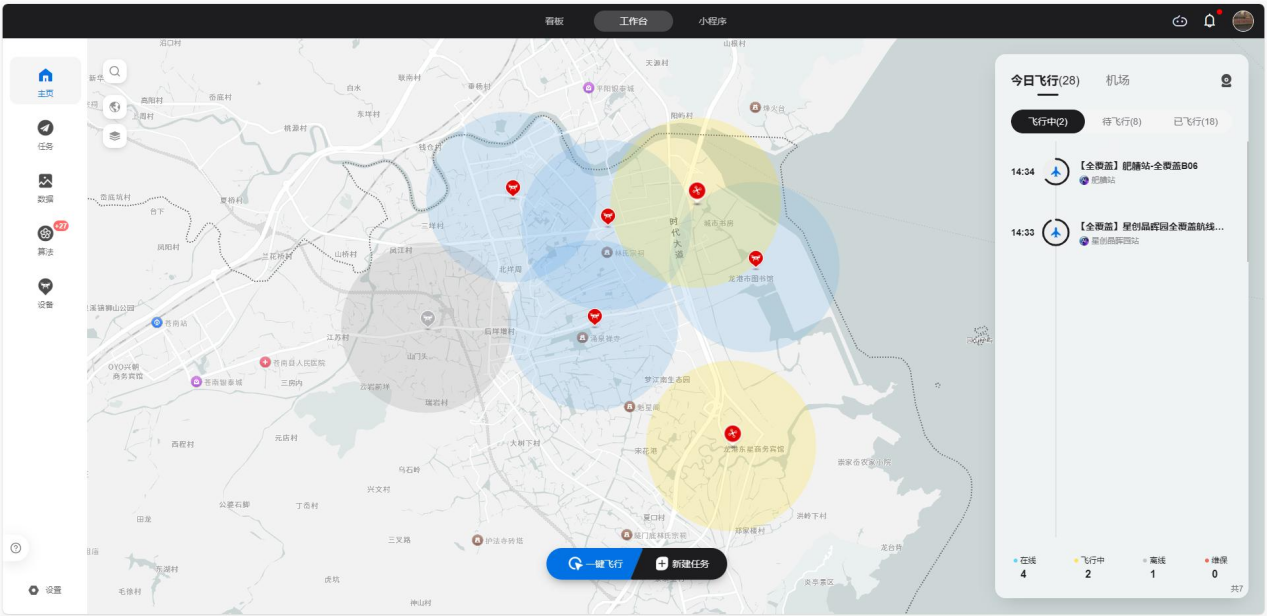This screenshot has height=616, width=1267.
Task: Expand the map layers stack button
Action: [x=115, y=136]
